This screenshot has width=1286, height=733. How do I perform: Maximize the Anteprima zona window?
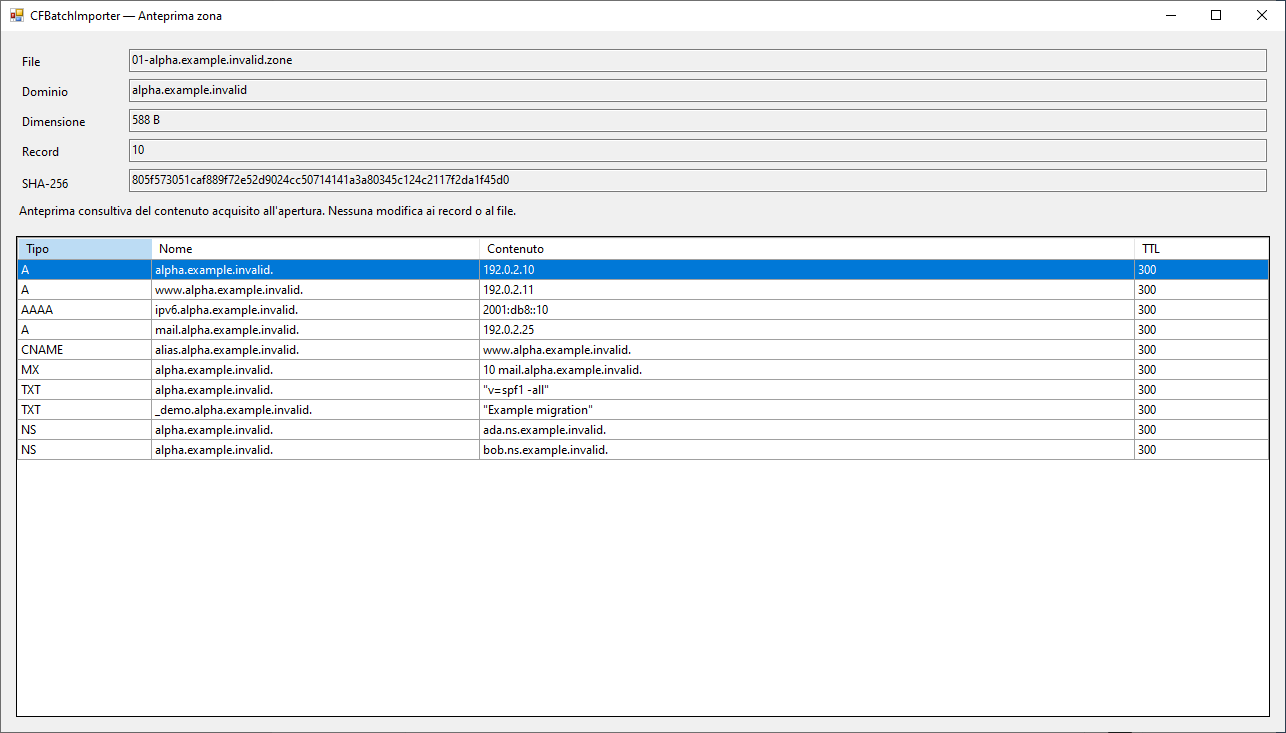tap(1216, 15)
